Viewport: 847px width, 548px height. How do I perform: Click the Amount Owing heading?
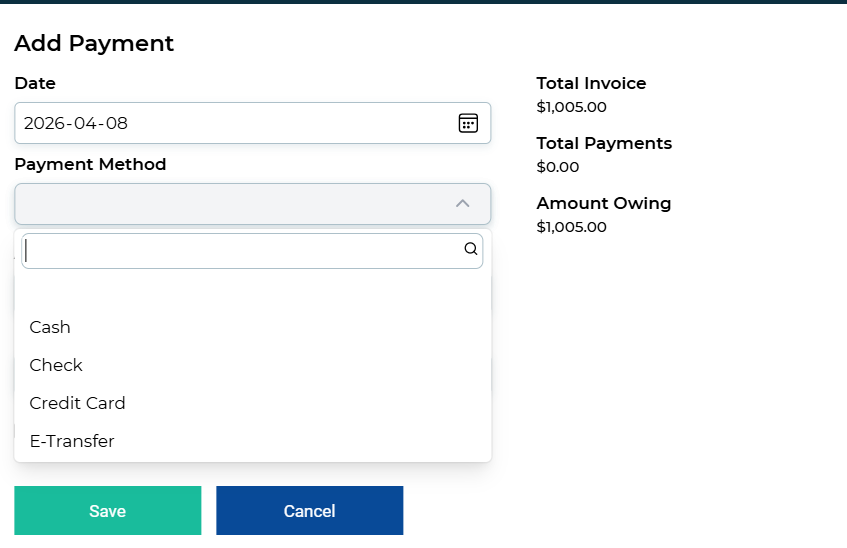click(x=603, y=203)
